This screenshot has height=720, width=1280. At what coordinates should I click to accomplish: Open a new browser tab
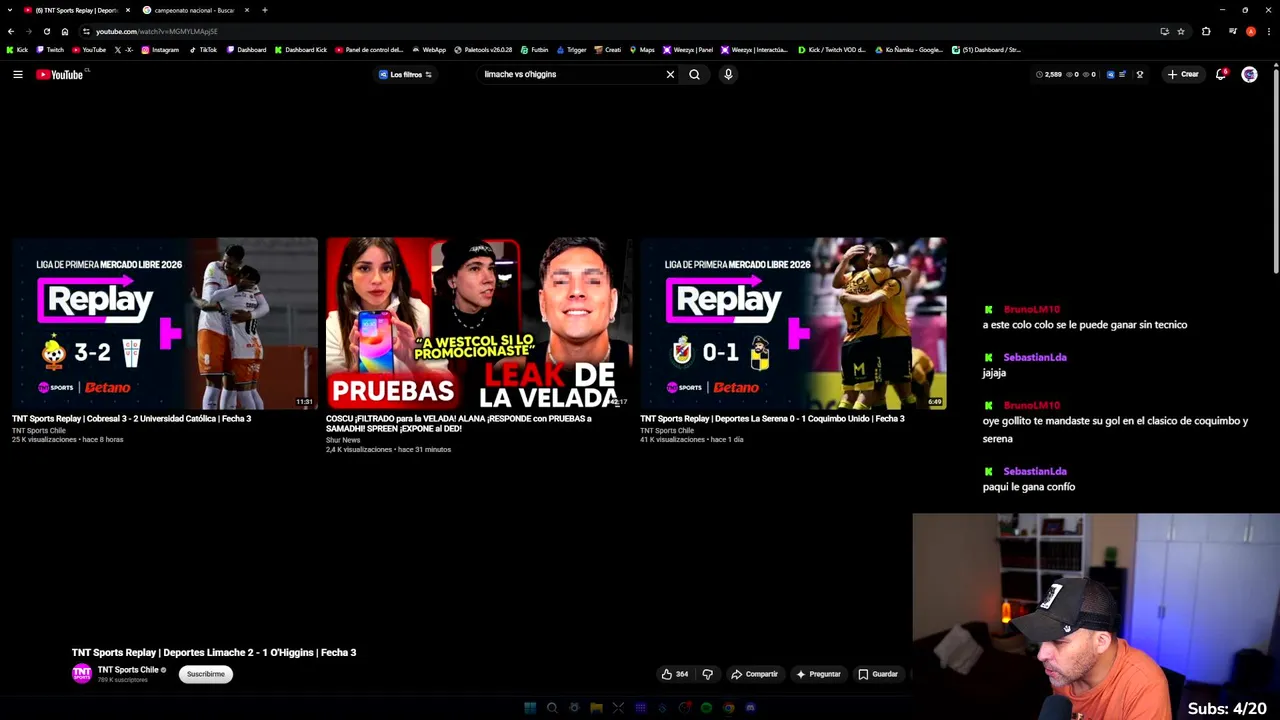[x=265, y=10]
